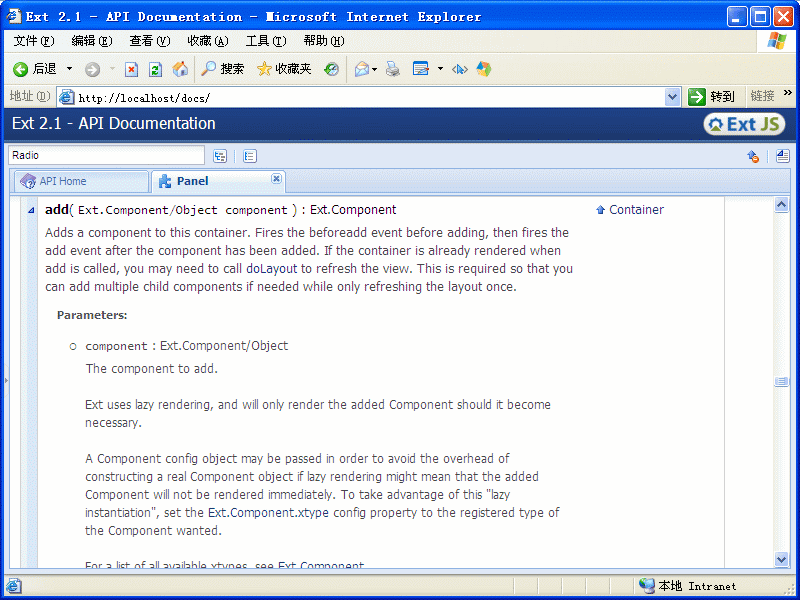Open the 查看(V) menu

[x=149, y=41]
